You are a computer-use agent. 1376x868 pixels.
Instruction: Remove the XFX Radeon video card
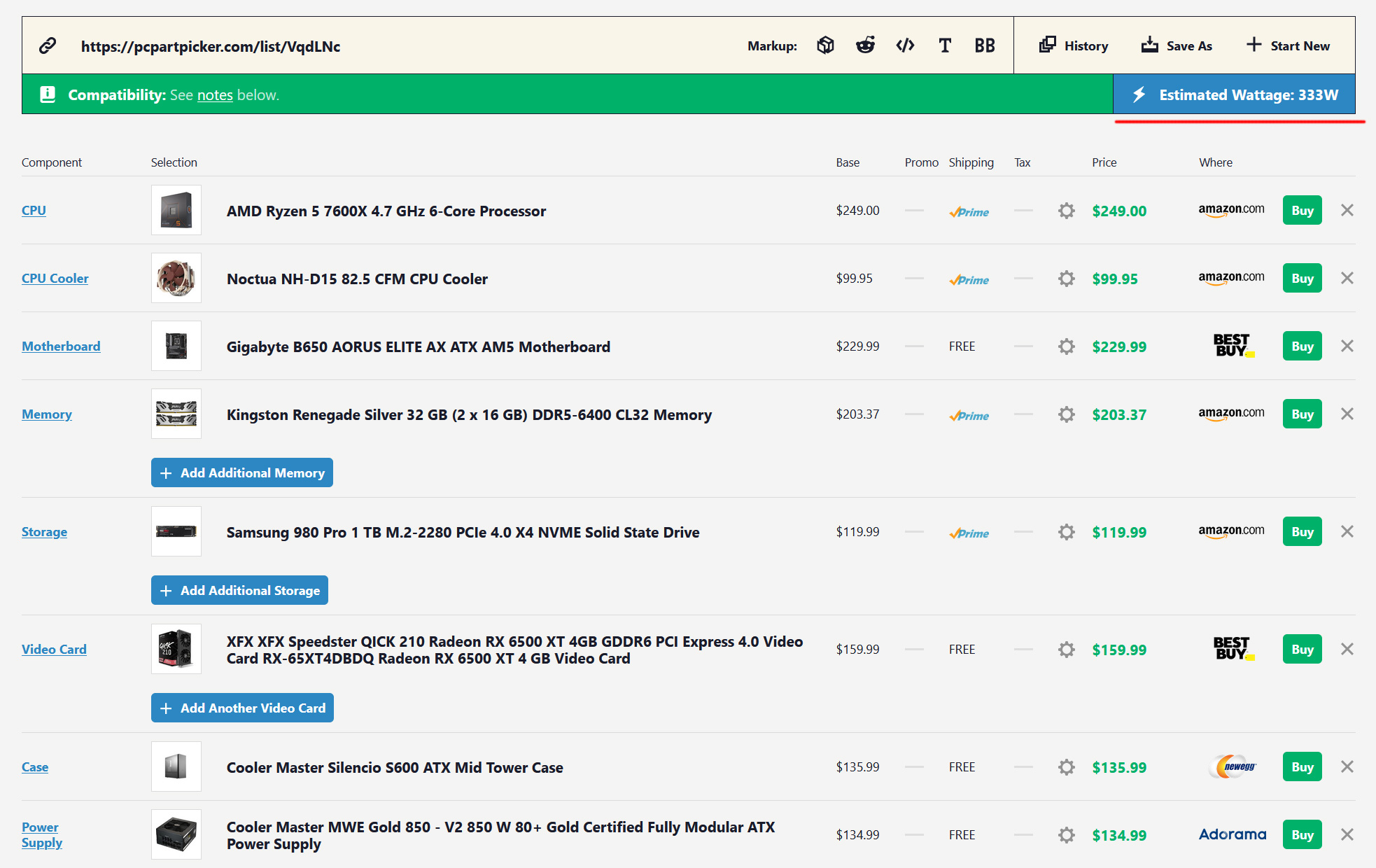[x=1347, y=650]
